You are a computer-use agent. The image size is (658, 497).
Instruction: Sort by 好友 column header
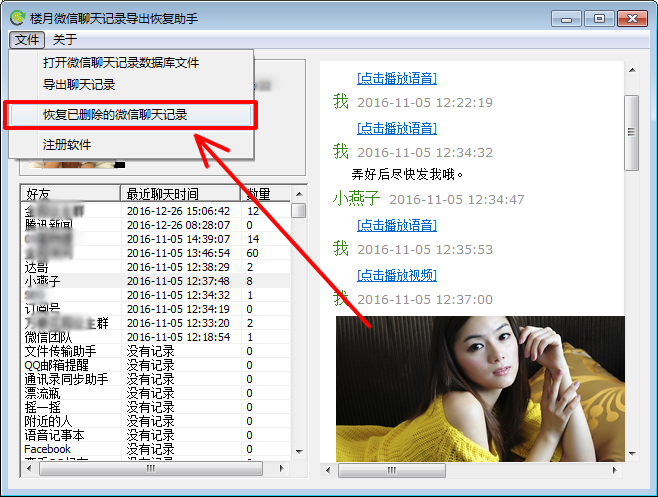point(70,194)
